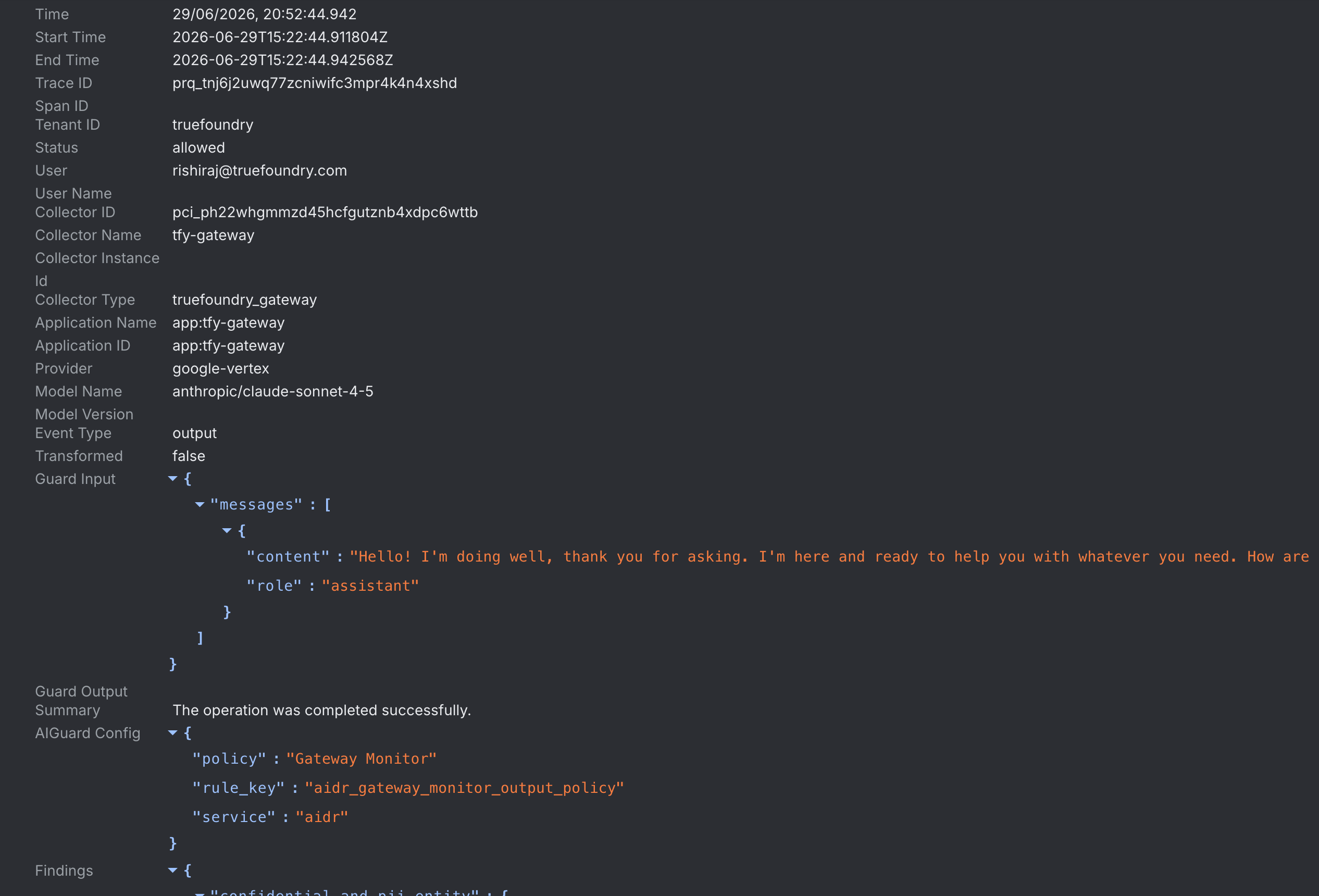The image size is (1319, 896).
Task: Click the "content" string starting with Hello!
Action: point(829,557)
